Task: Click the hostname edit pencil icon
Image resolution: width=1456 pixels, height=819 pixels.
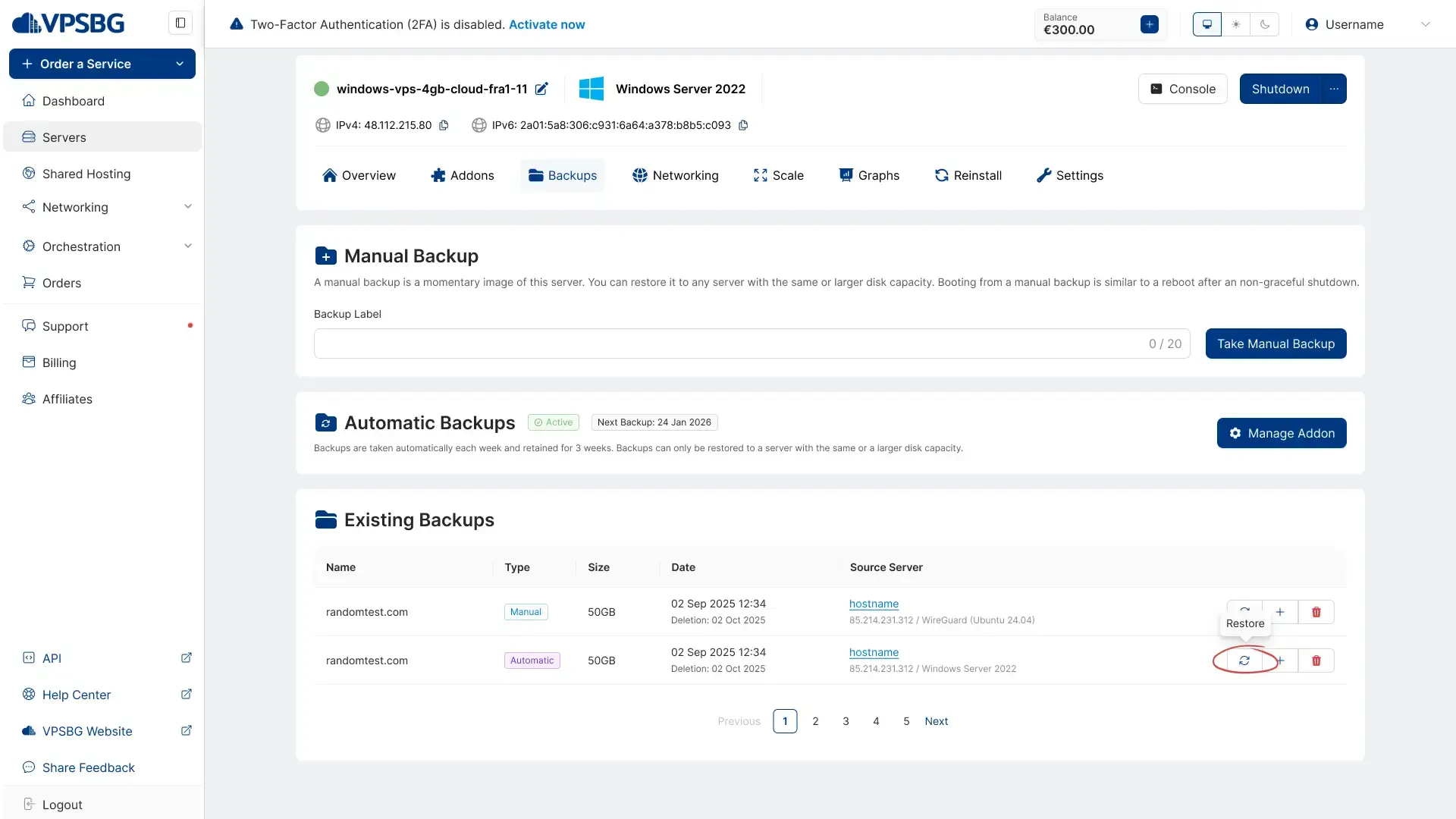Action: 541,89
